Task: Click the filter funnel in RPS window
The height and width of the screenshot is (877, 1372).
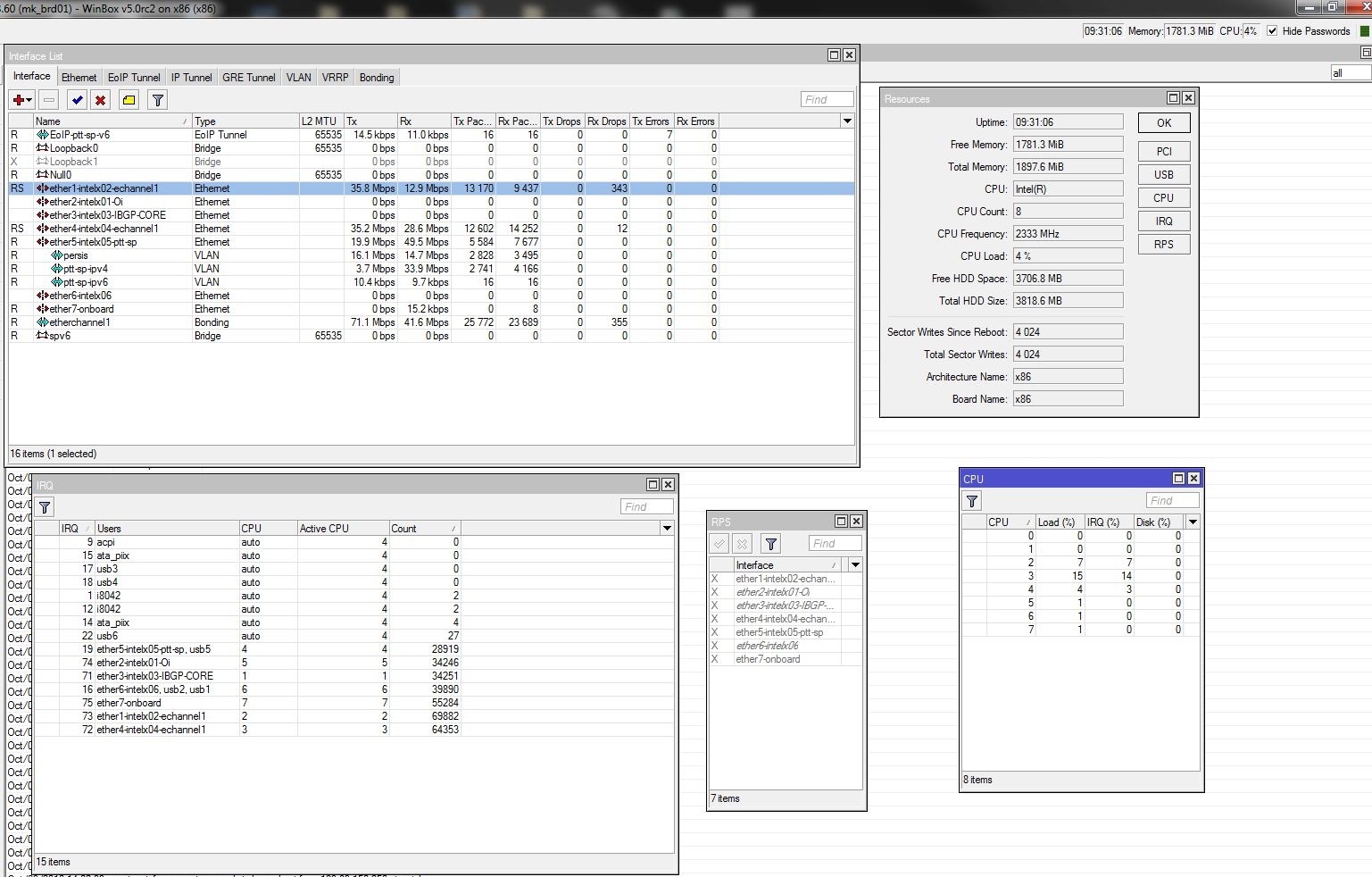Action: pos(771,543)
